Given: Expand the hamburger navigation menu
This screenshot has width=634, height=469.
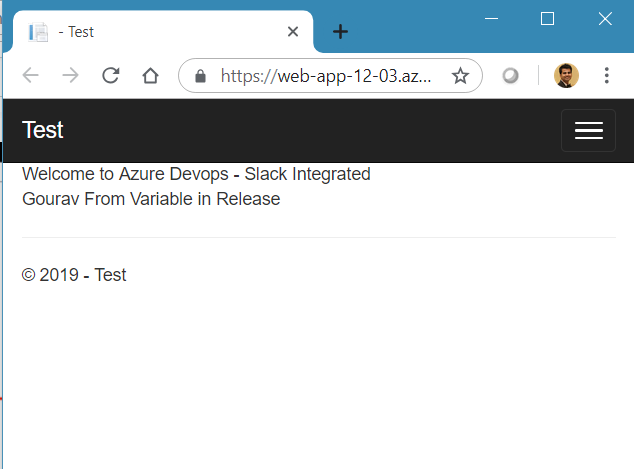Looking at the screenshot, I should tap(588, 131).
